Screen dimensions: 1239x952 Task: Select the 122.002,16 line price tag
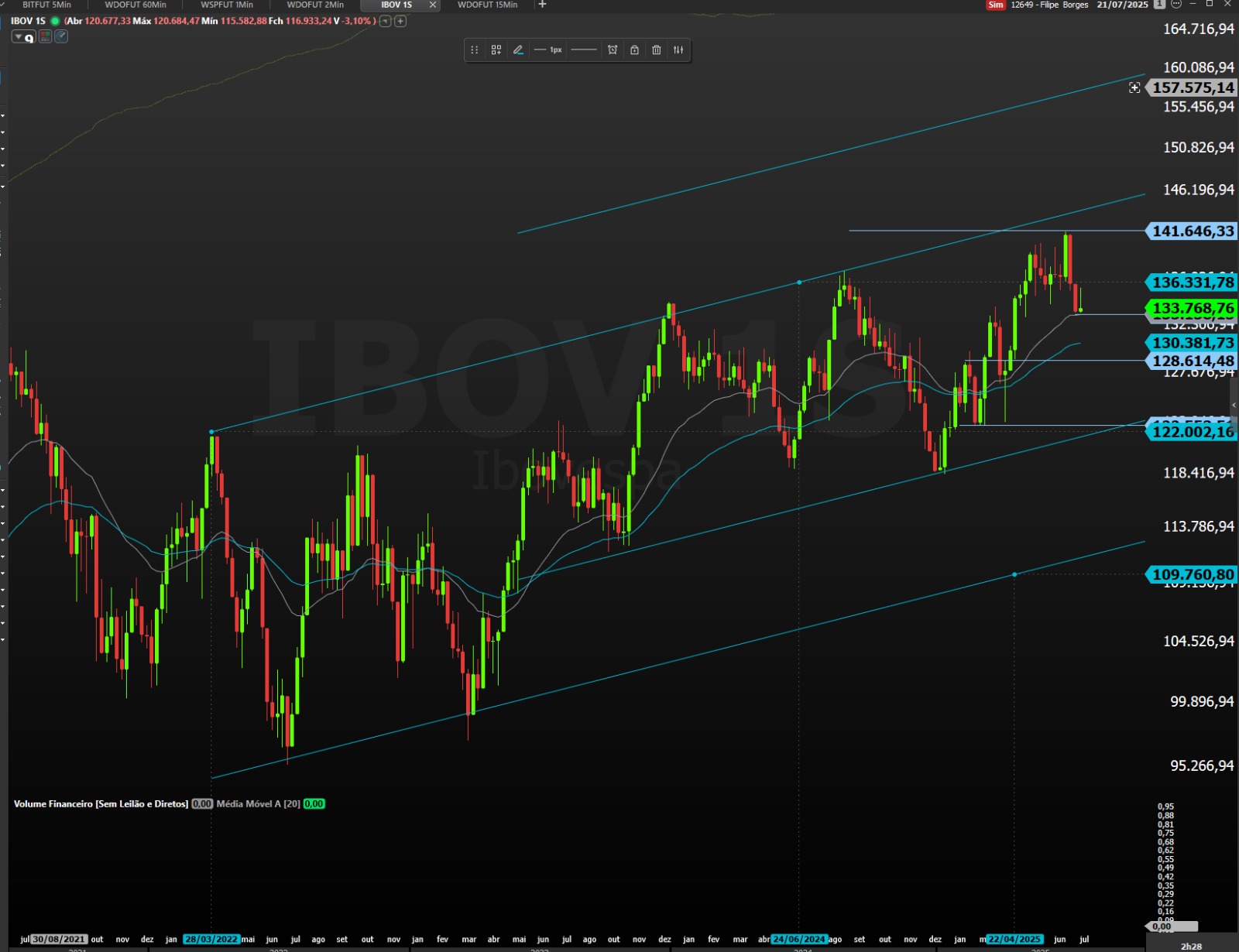point(1193,431)
